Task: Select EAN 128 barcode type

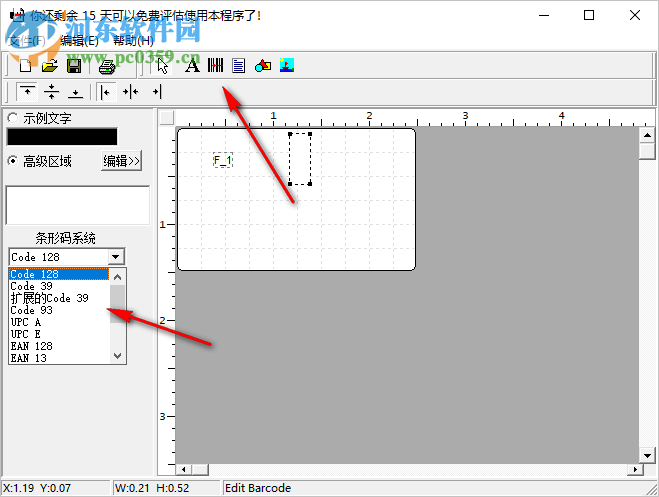Action: tap(59, 346)
